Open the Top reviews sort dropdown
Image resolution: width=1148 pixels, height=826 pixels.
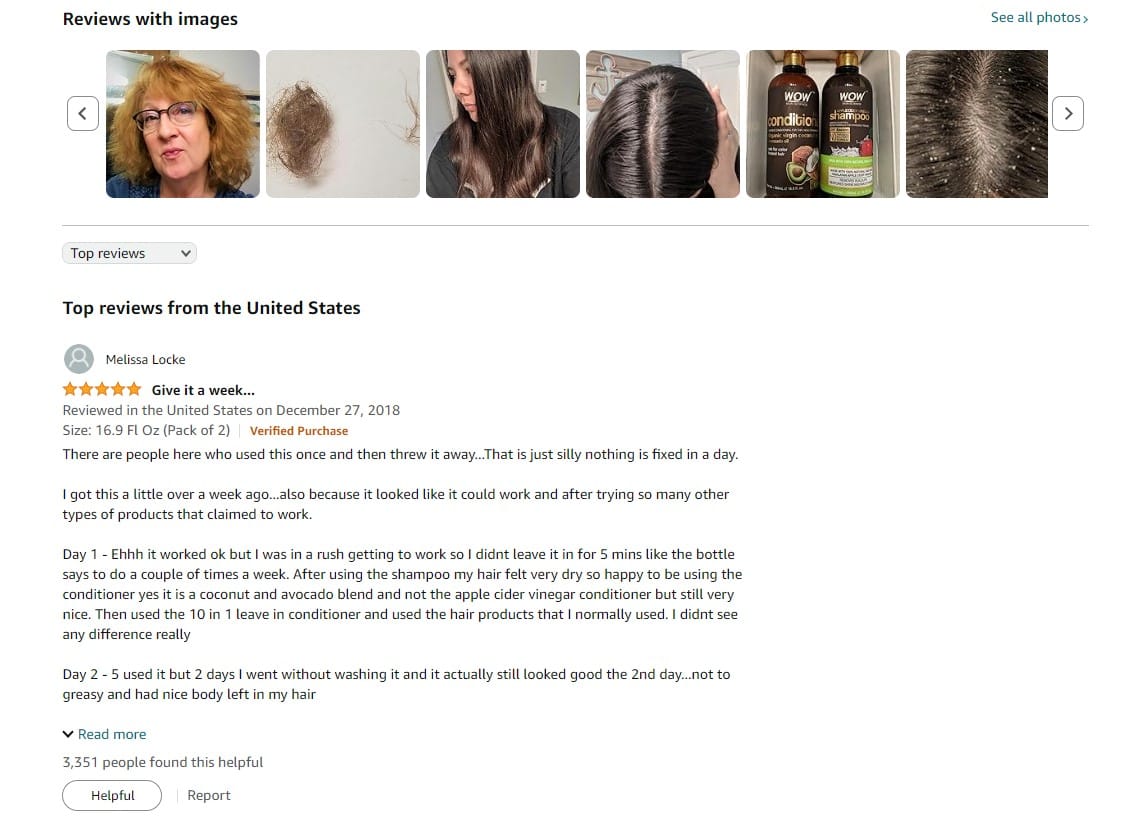(x=130, y=253)
